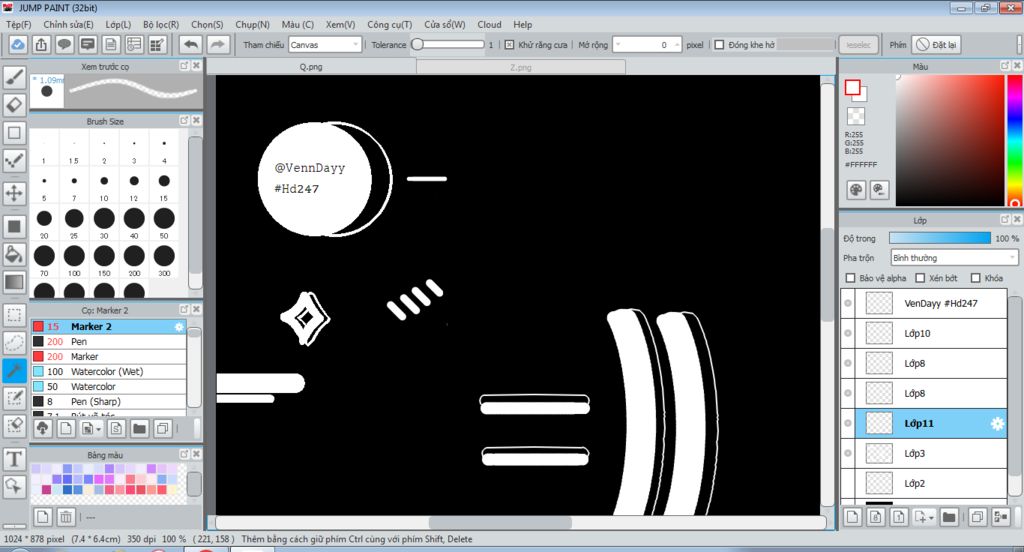Select the Magic Wand tool
This screenshot has width=1024, height=552.
[14, 371]
